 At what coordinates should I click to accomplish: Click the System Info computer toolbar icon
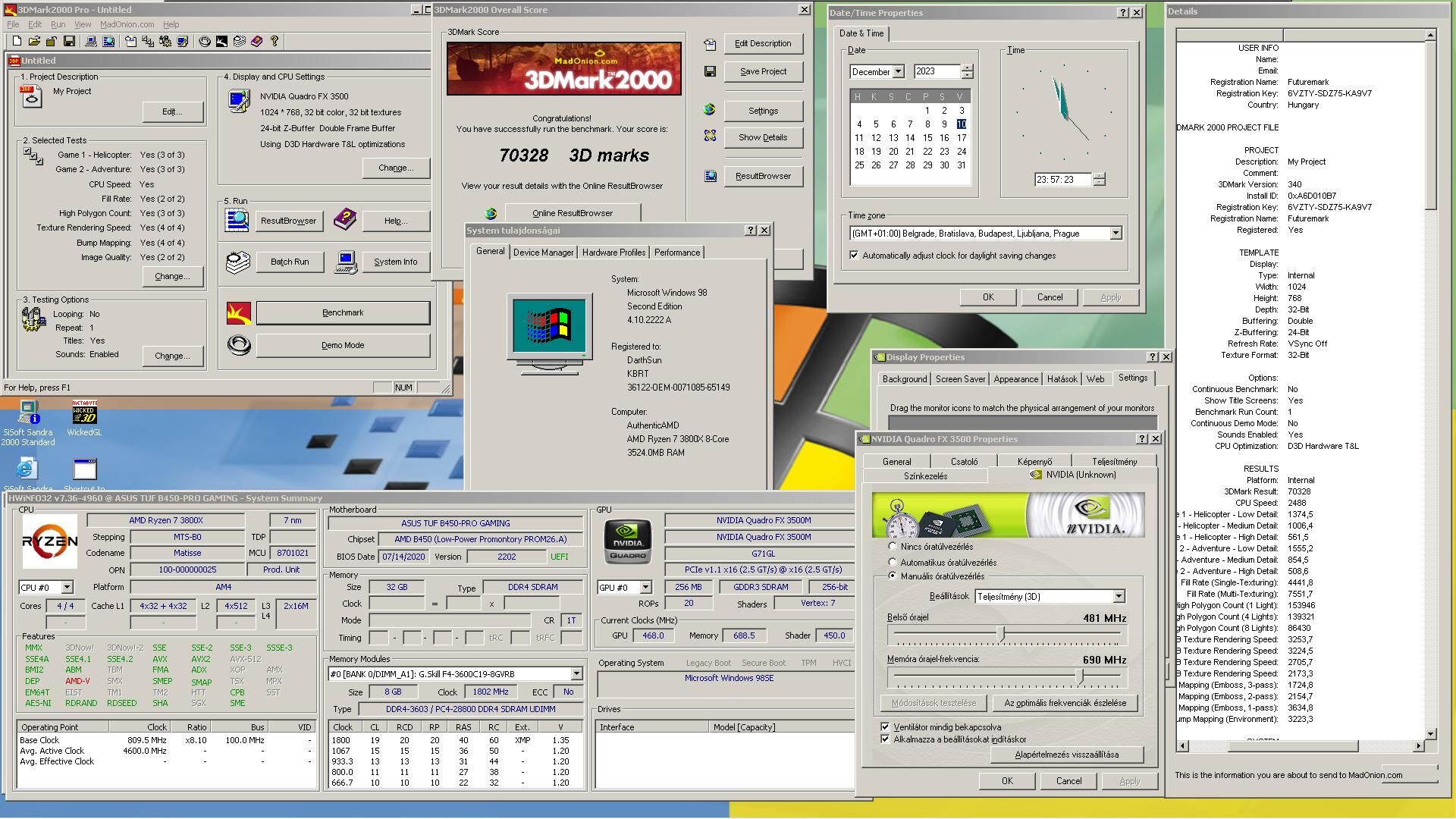[91, 41]
